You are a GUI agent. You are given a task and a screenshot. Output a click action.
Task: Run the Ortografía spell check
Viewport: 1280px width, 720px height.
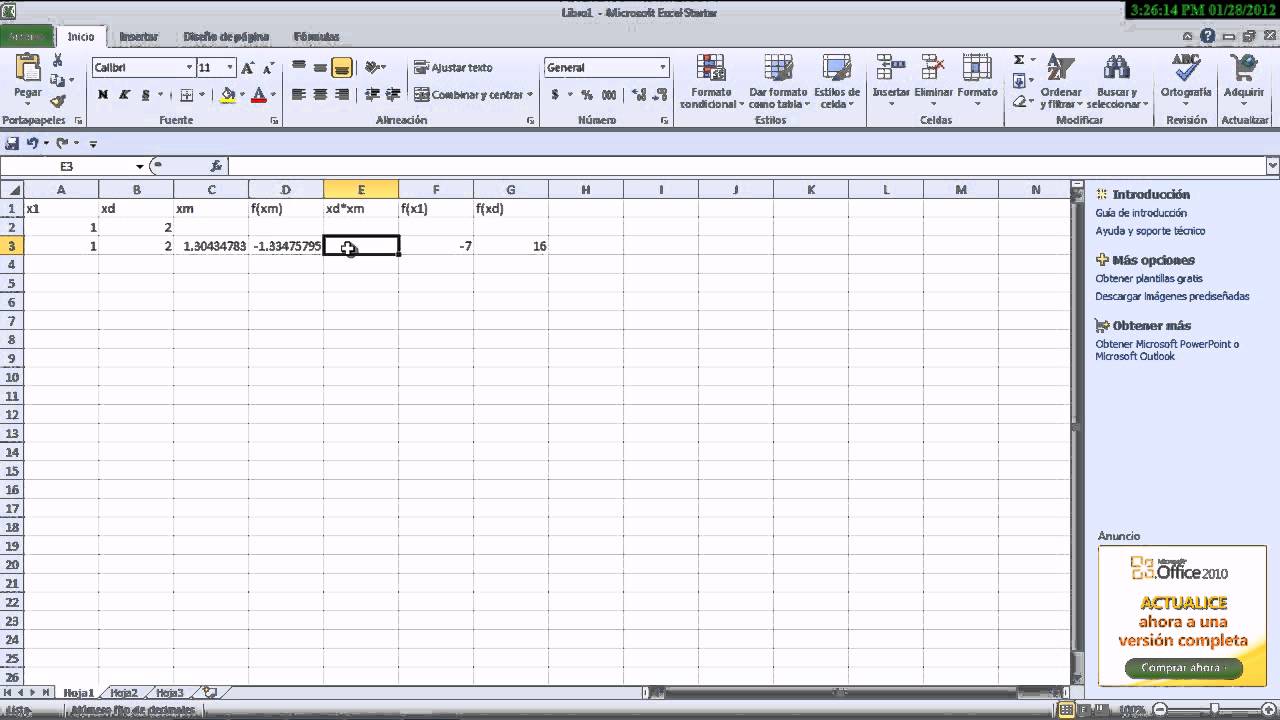(1186, 77)
